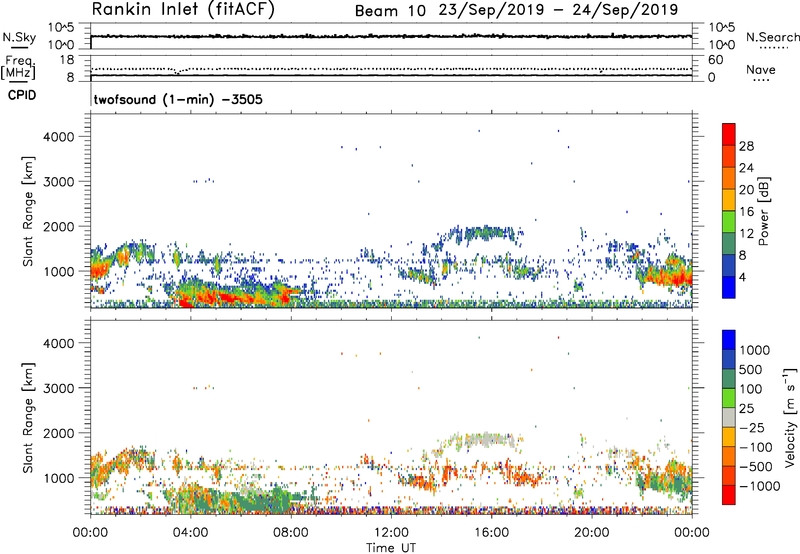The width and height of the screenshot is (800, 554).
Task: Click the light green 12–16 dB power colorbar segment
Action: coord(729,221)
